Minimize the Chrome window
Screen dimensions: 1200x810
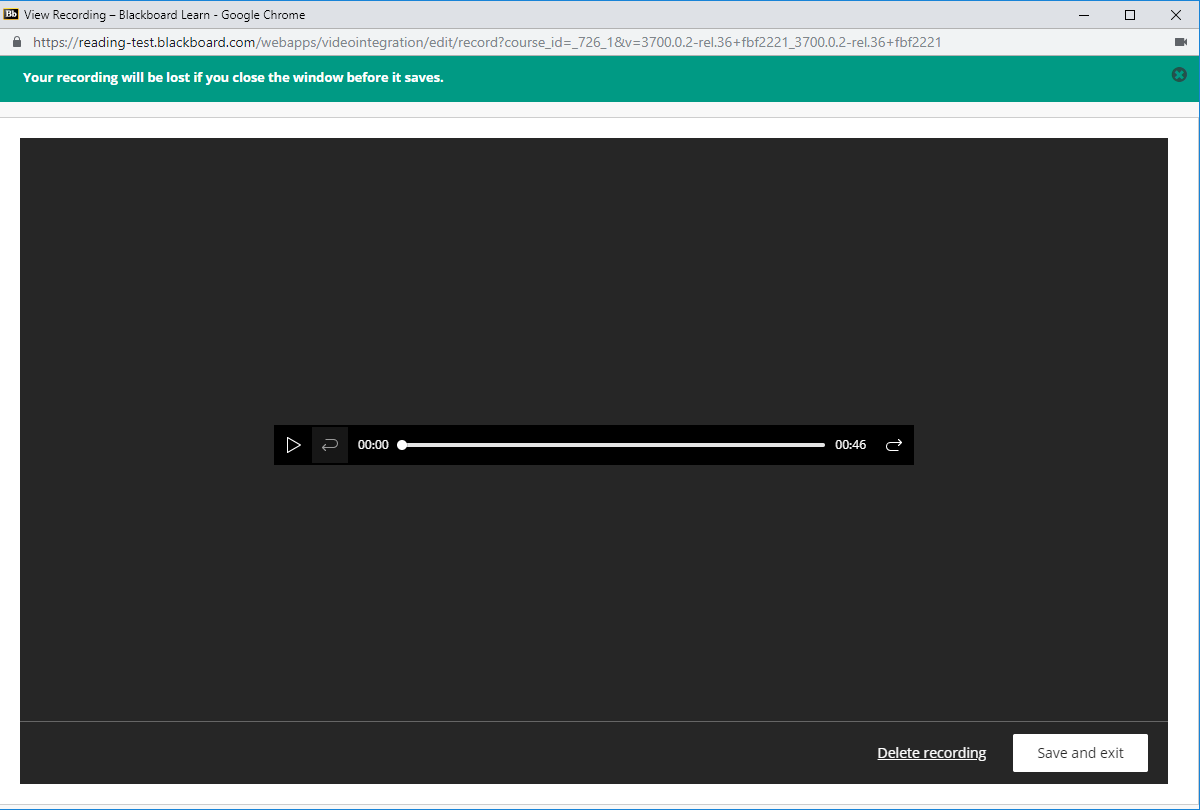click(1083, 15)
